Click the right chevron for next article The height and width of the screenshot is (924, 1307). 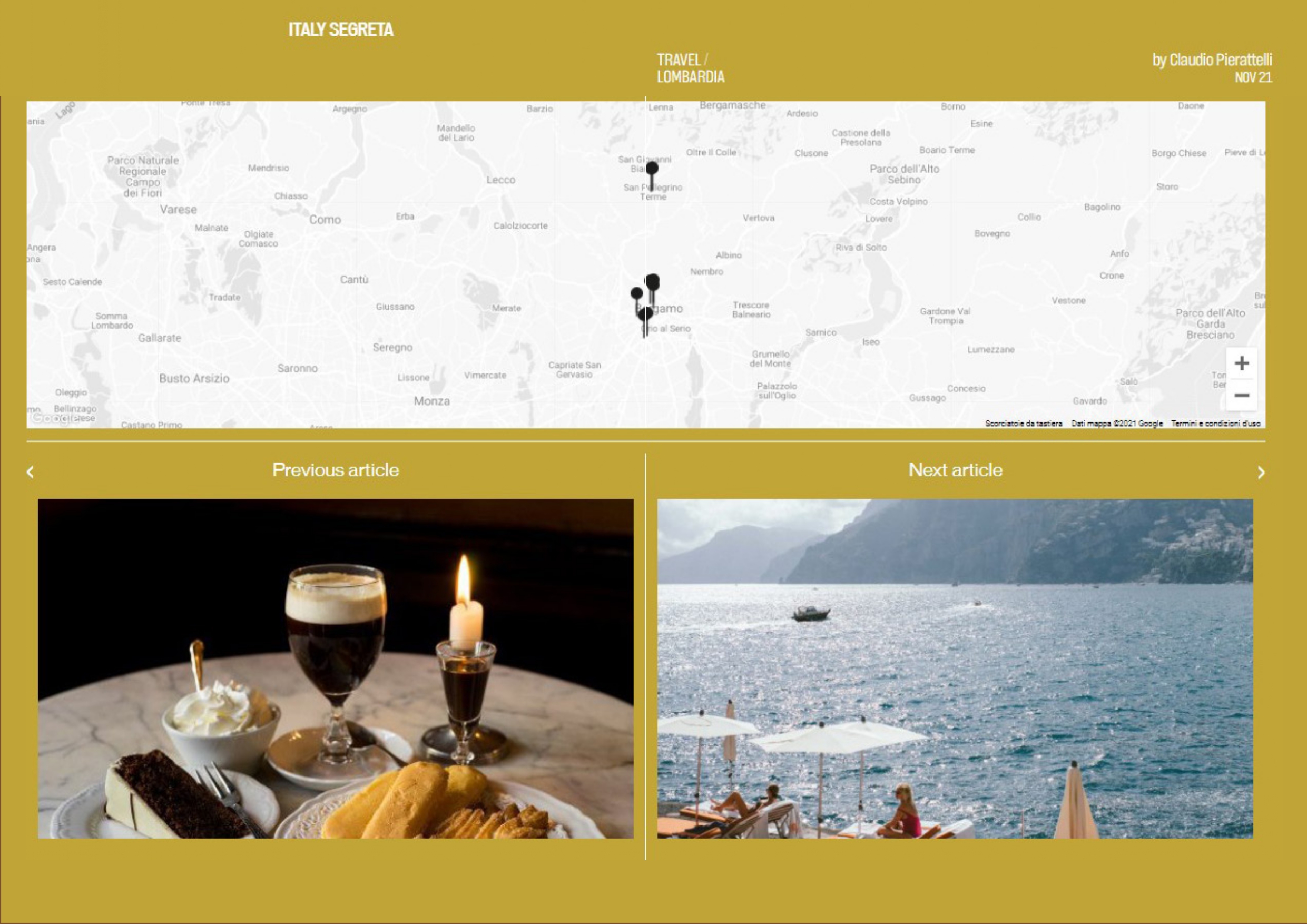coord(1262,473)
